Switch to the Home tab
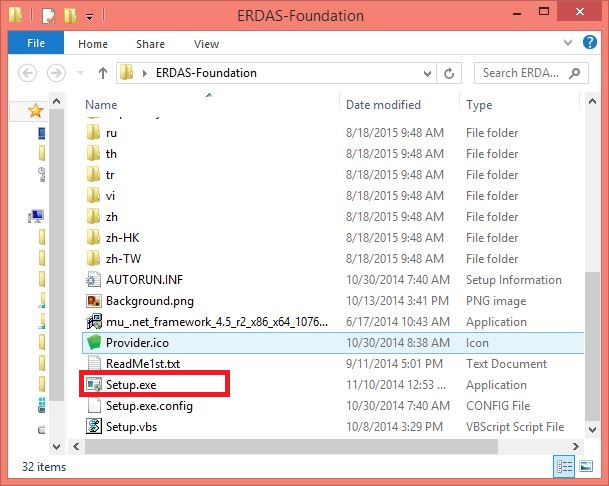This screenshot has height=486, width=609. point(93,44)
